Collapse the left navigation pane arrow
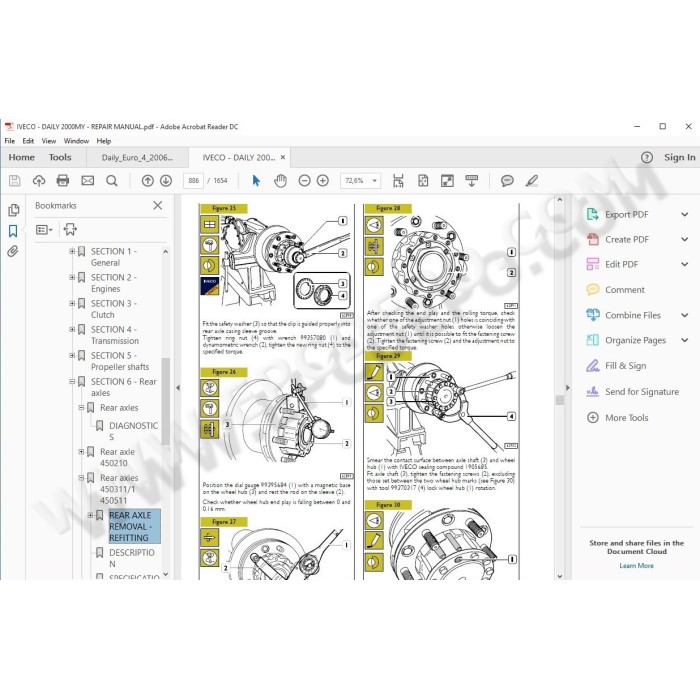 178,388
